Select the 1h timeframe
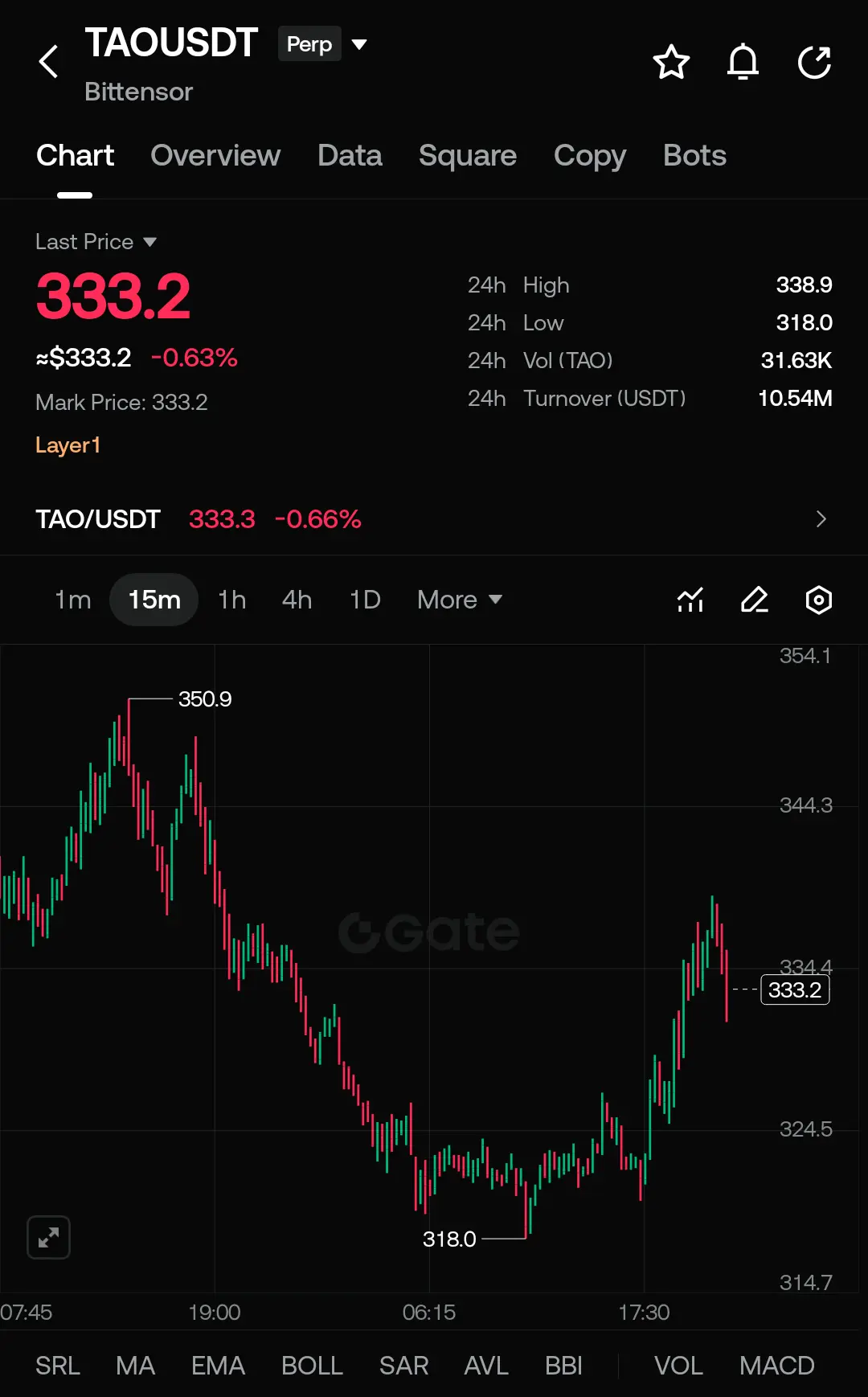 232,600
